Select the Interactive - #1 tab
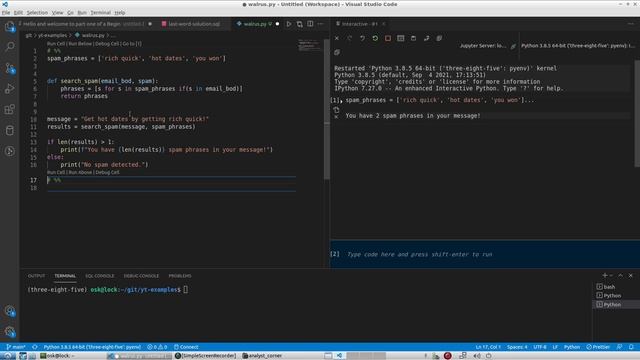Screen dimensions: 640x360 (360, 24)
